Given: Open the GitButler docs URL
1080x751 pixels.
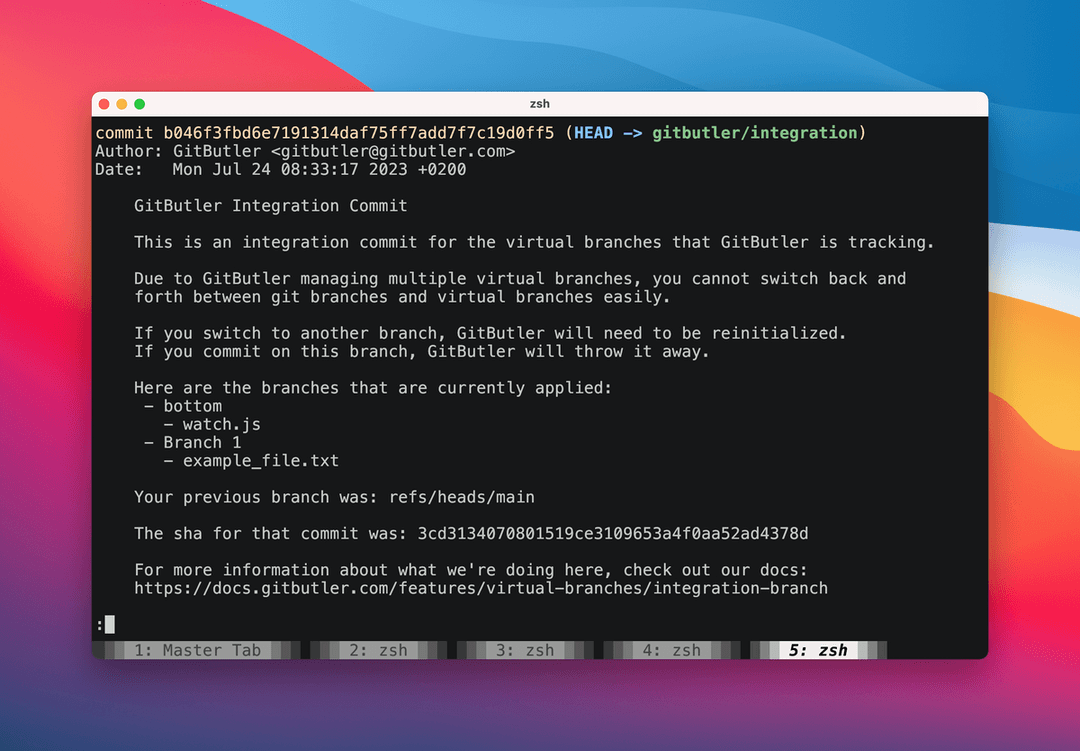Looking at the screenshot, I should click(481, 588).
